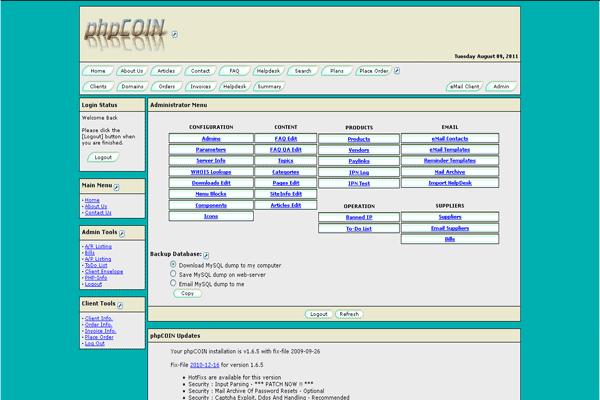Viewport: 600px width, 400px height.
Task: Open the Paylinks link
Action: coord(359,161)
